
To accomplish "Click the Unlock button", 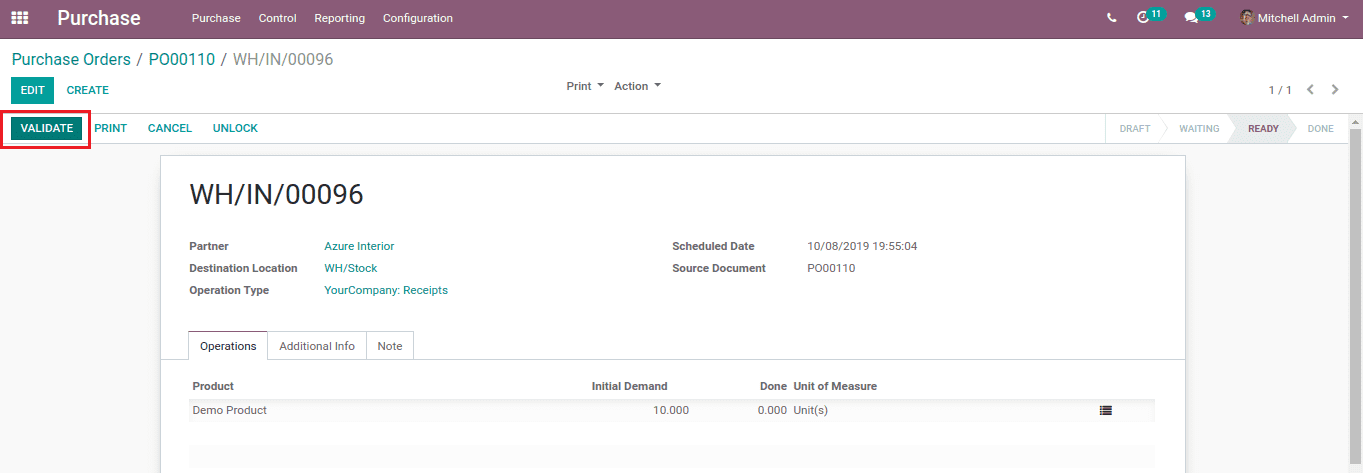I will pos(235,128).
